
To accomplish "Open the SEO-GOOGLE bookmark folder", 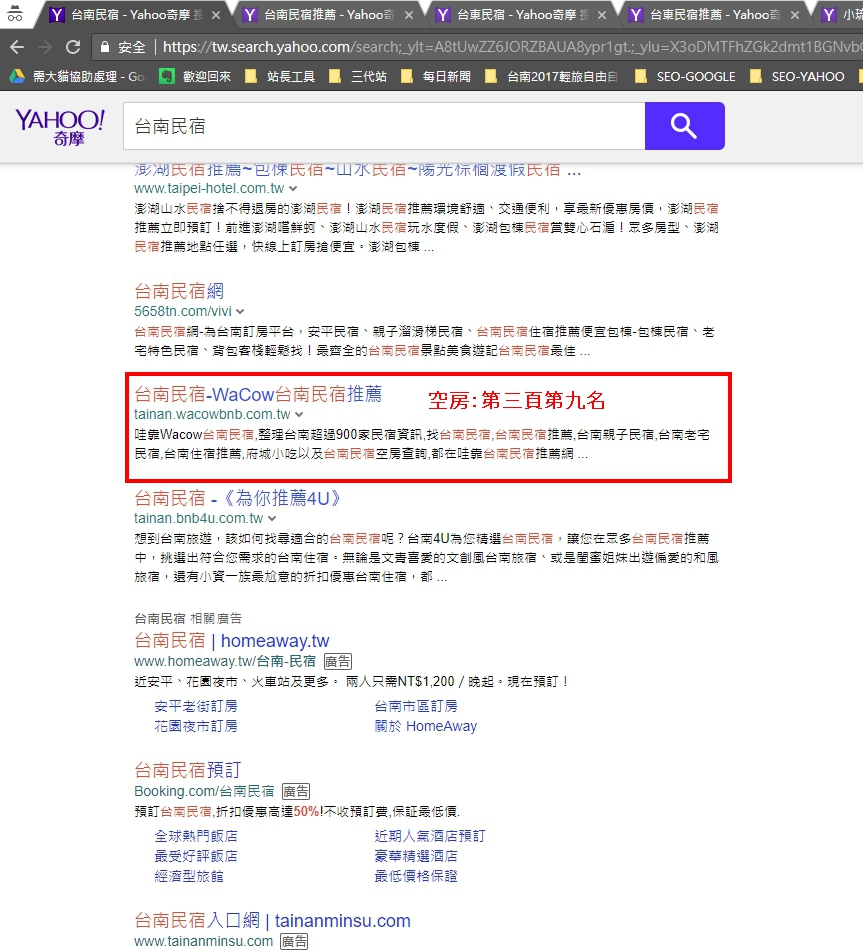I will pyautogui.click(x=685, y=76).
